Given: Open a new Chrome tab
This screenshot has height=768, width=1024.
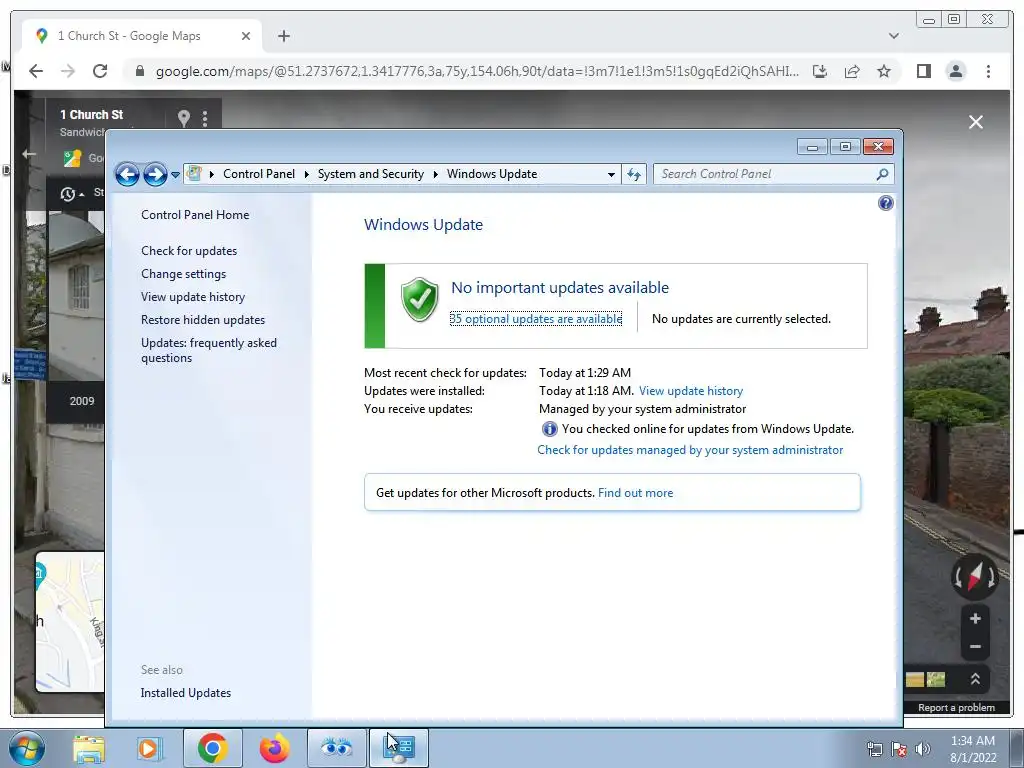Looking at the screenshot, I should 283,36.
